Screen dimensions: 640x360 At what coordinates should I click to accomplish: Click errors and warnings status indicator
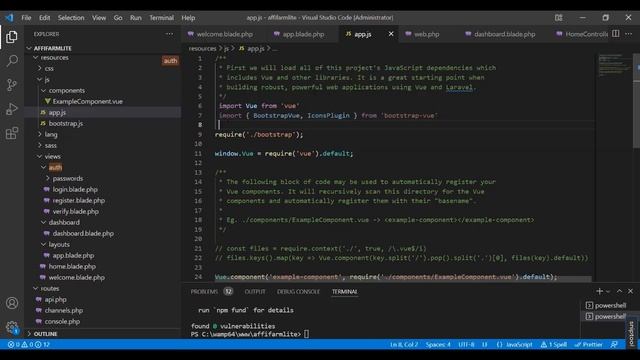[29, 344]
